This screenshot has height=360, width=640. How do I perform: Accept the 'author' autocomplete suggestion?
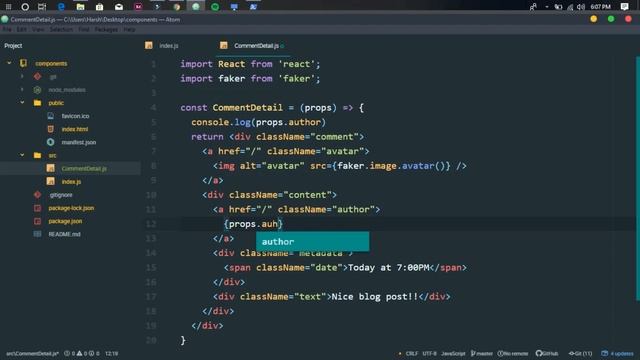tap(313, 242)
